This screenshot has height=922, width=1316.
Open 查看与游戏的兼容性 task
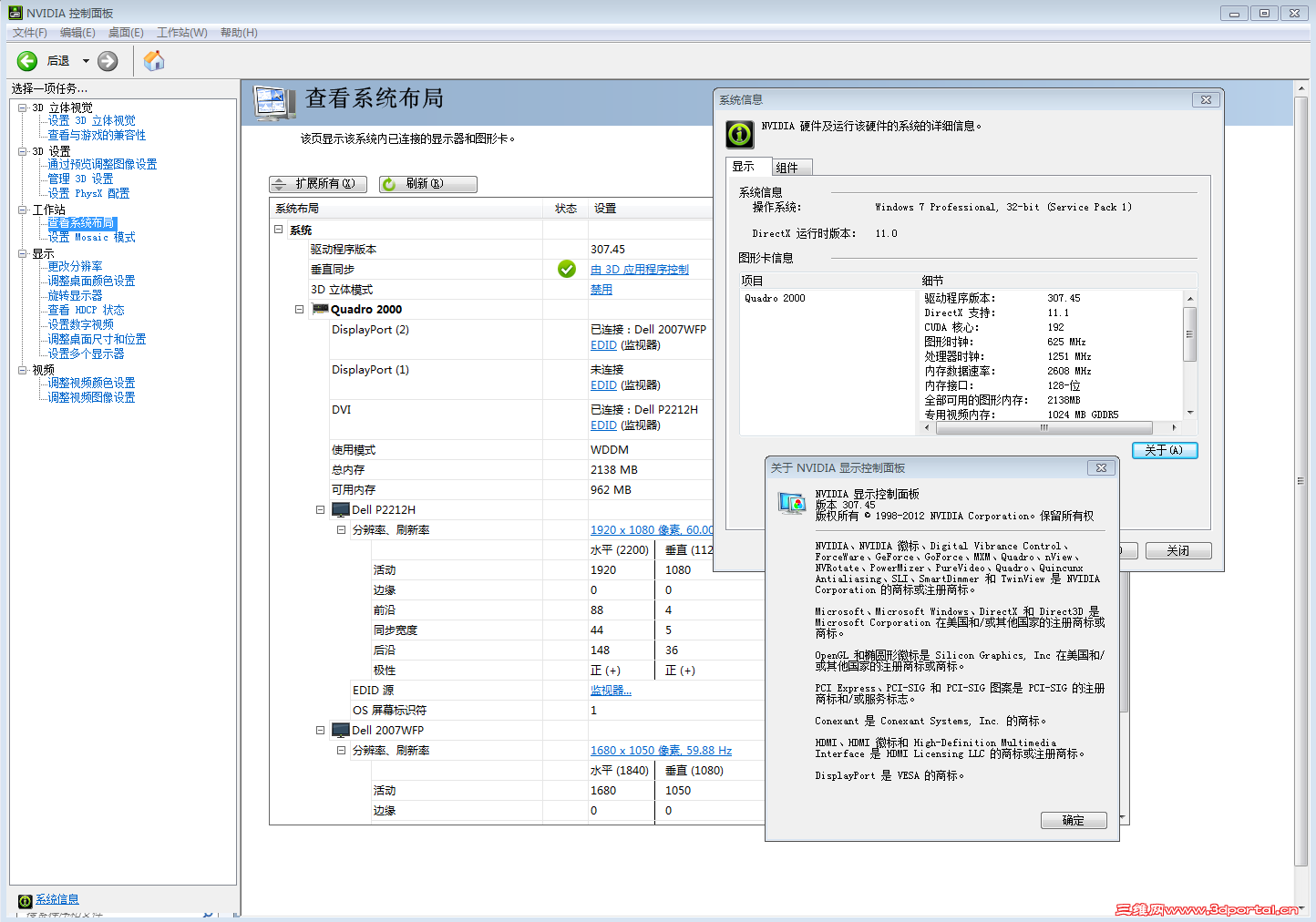[x=97, y=135]
